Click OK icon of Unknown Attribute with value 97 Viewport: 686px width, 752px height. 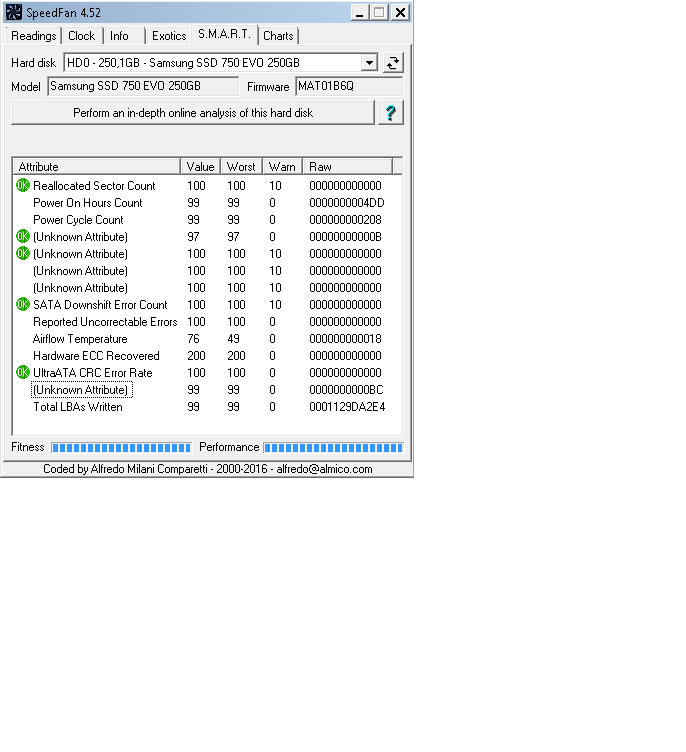click(23, 236)
